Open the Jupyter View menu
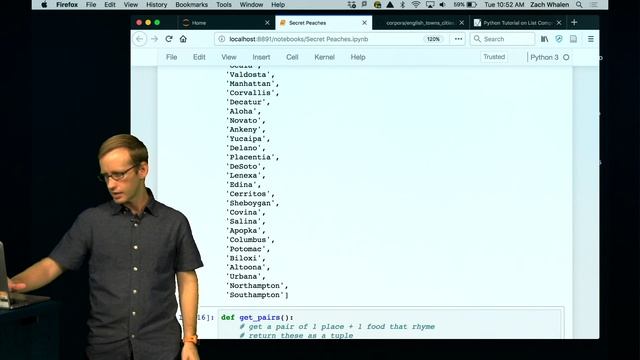 coord(229,57)
